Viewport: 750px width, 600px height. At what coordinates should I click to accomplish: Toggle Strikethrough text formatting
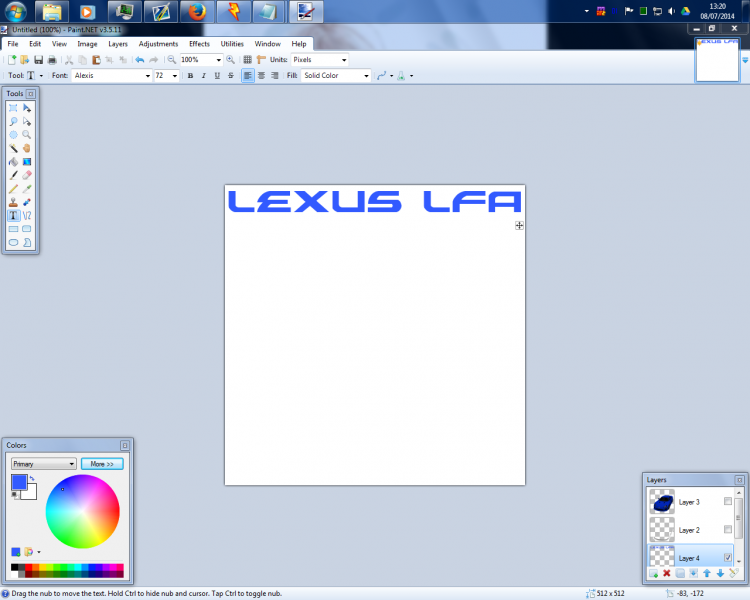pyautogui.click(x=231, y=76)
